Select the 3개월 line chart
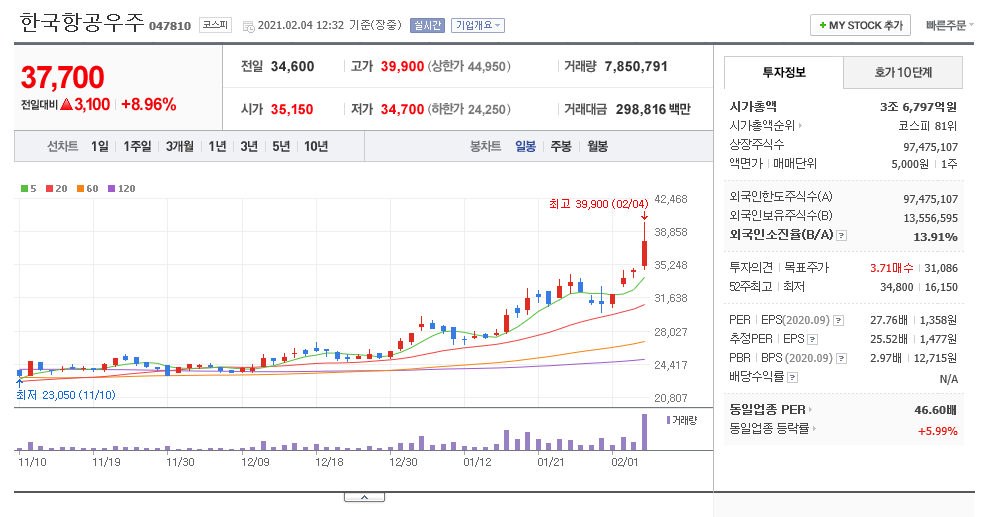 point(180,146)
